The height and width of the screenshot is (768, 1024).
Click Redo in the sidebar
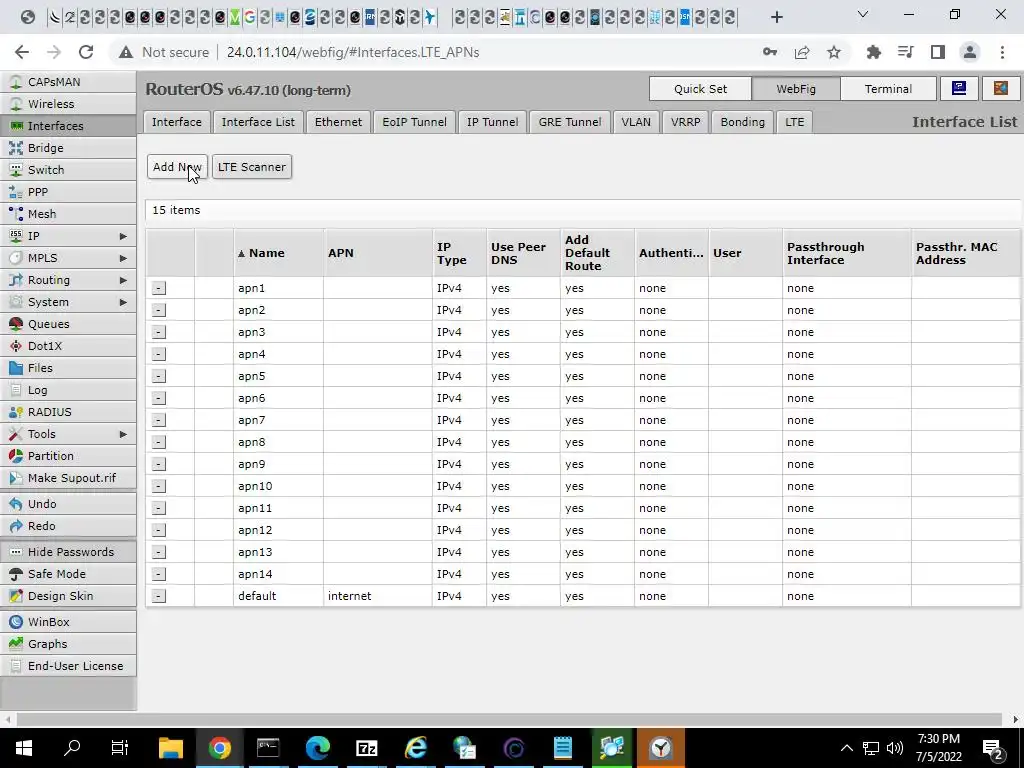(68, 526)
